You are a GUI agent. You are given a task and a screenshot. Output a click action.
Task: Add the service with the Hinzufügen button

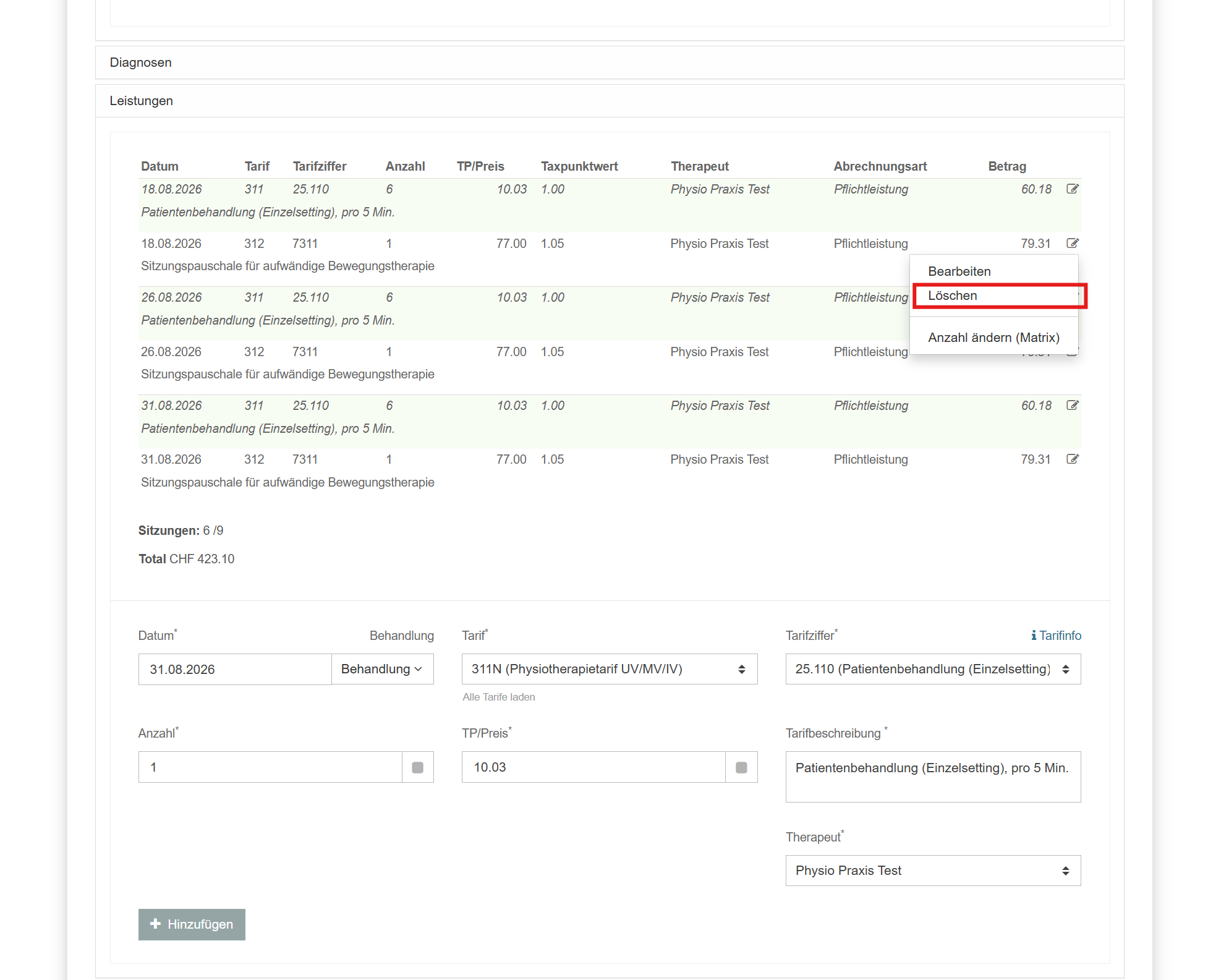point(192,924)
